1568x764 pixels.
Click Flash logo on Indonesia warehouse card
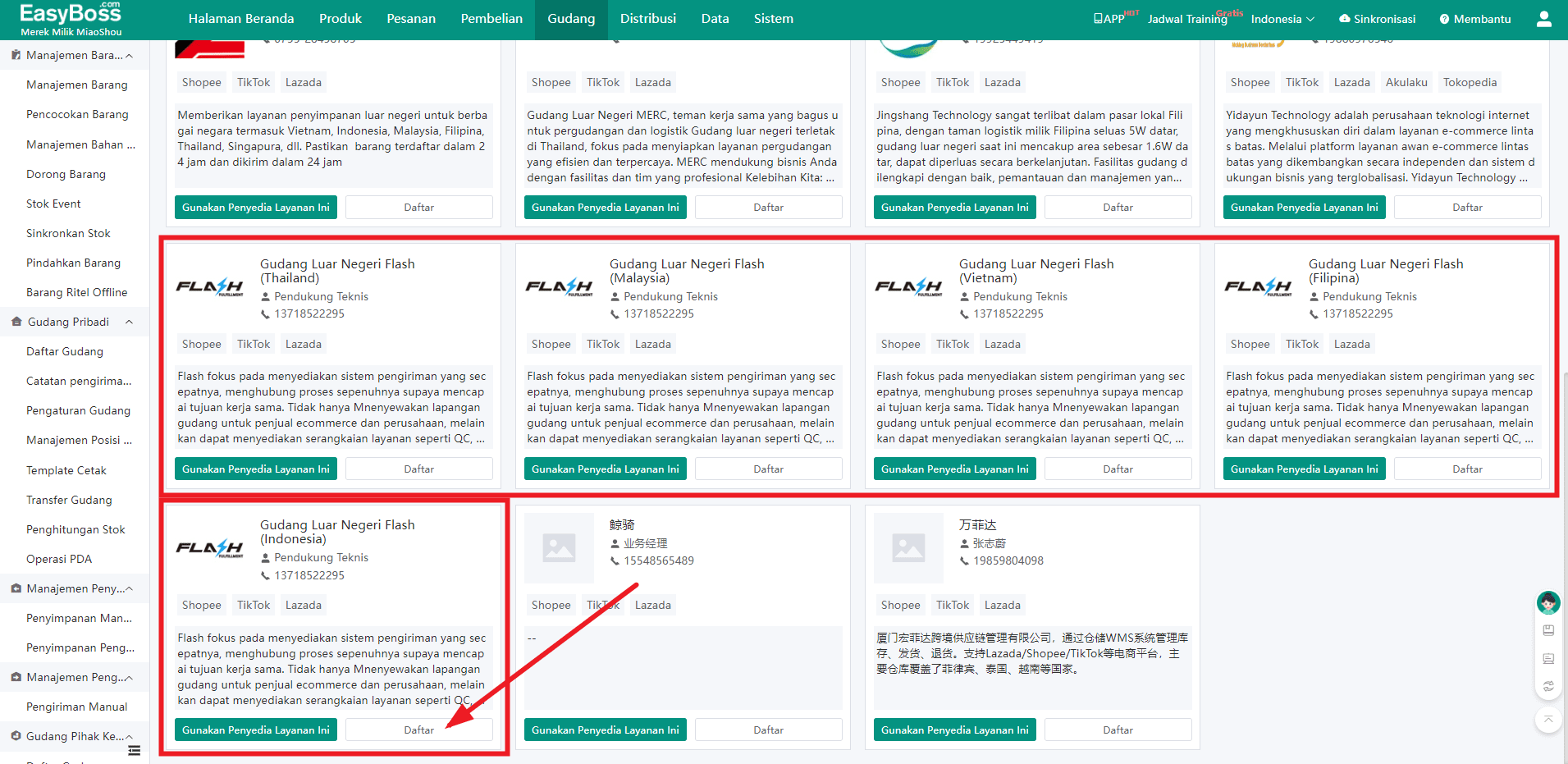coord(210,548)
